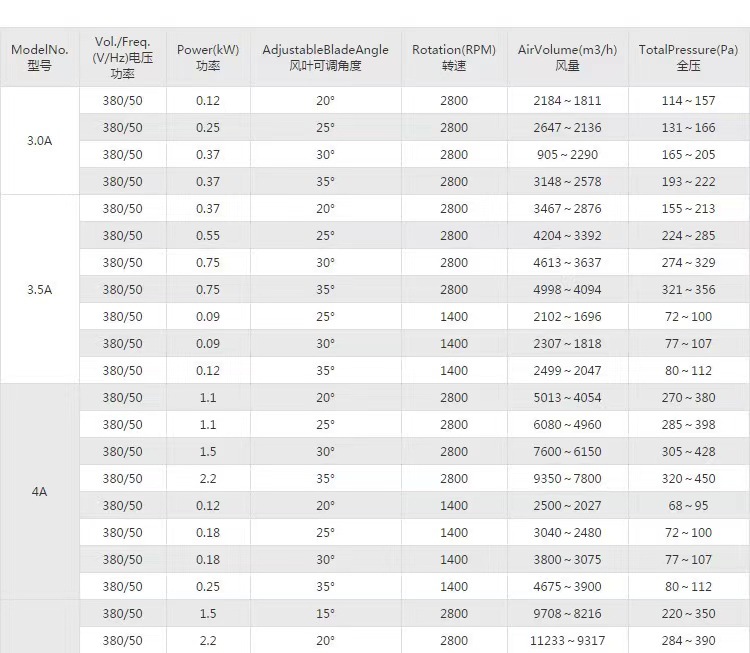The height and width of the screenshot is (653, 750).
Task: Select the AirVolume(m3/h) column header
Action: [x=567, y=57]
